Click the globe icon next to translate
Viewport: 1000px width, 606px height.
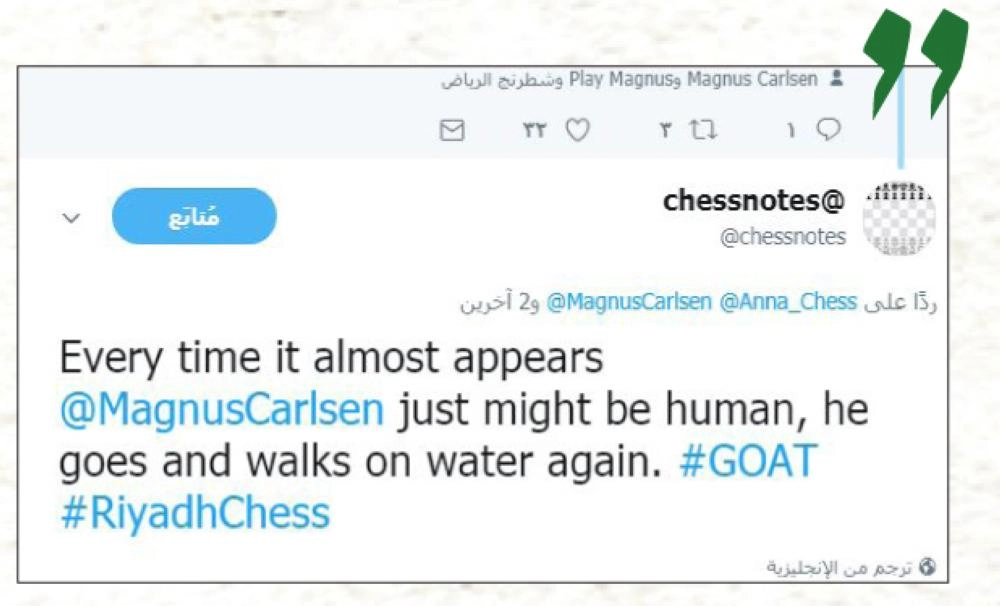click(928, 567)
